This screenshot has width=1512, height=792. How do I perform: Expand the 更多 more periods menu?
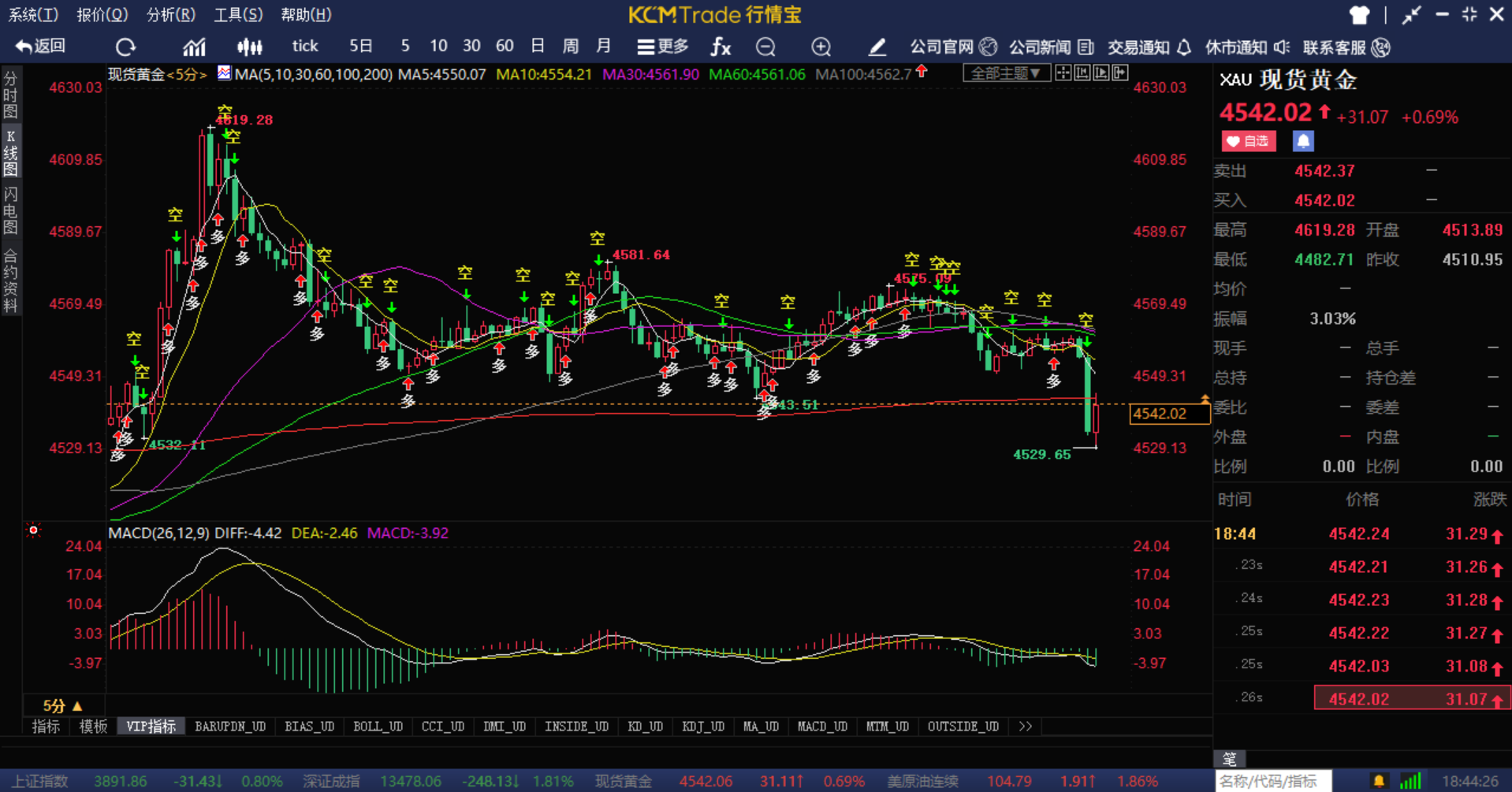[x=663, y=47]
